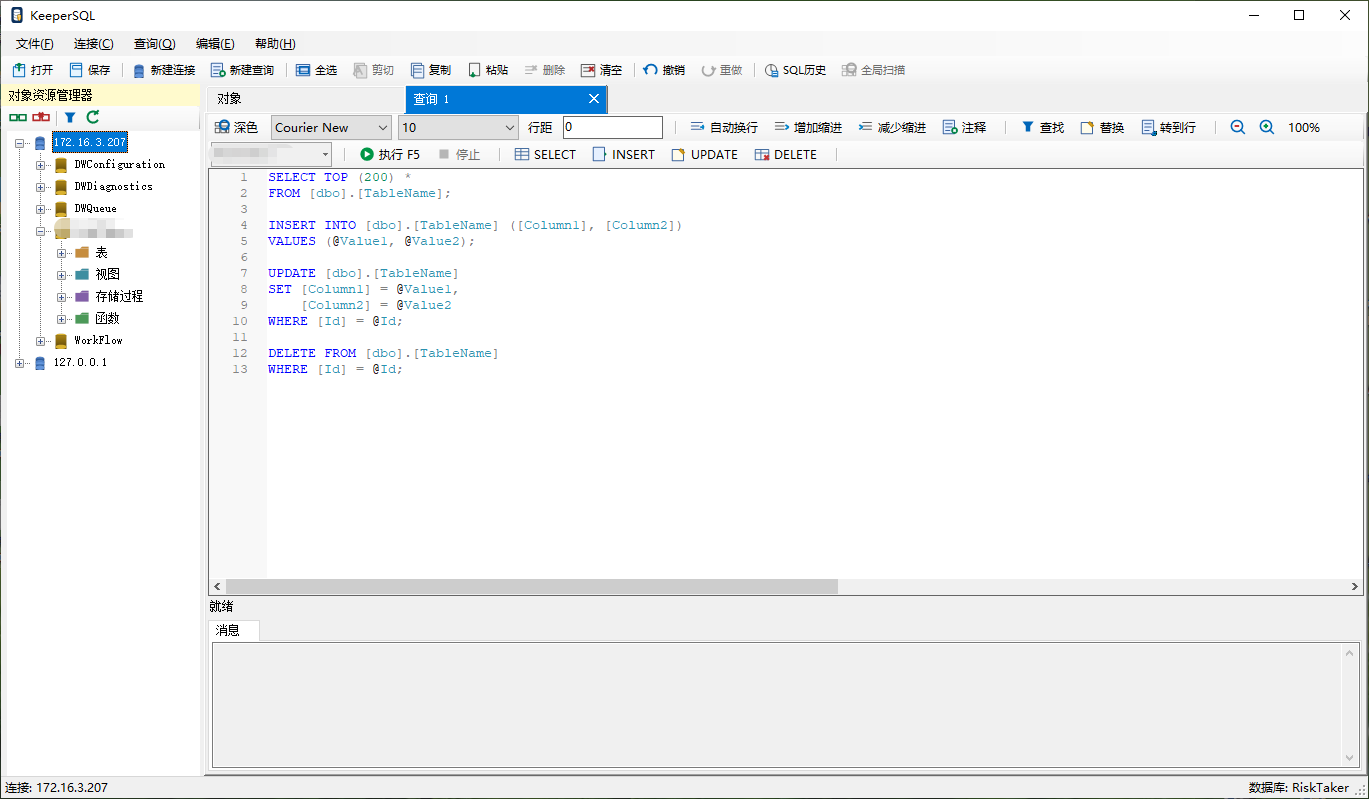Click 连接: 172.16.3.207 in status bar
This screenshot has height=799, width=1369.
coord(56,788)
